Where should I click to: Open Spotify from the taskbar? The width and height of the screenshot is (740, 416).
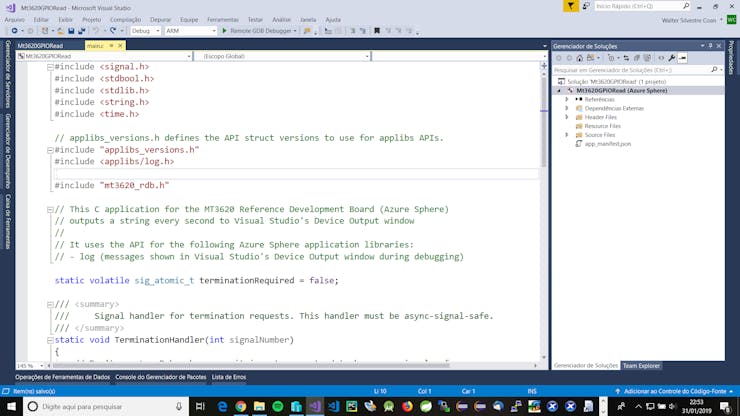pos(278,407)
